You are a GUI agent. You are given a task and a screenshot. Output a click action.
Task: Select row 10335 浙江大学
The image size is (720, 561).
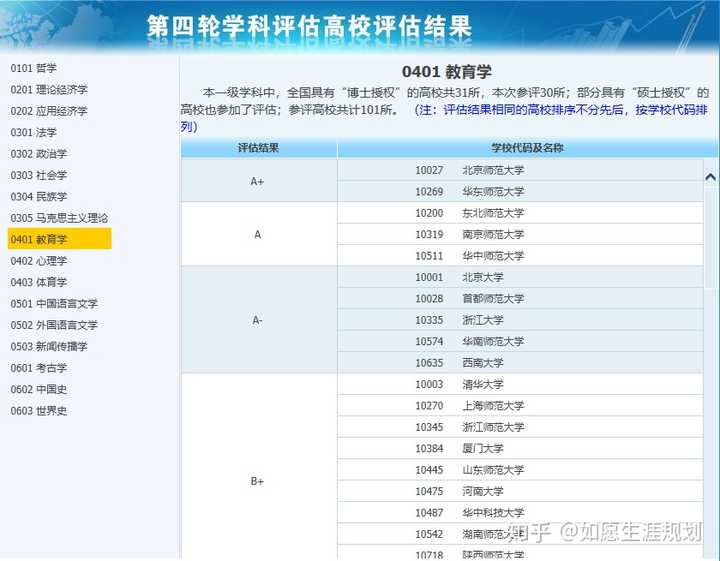[520, 320]
